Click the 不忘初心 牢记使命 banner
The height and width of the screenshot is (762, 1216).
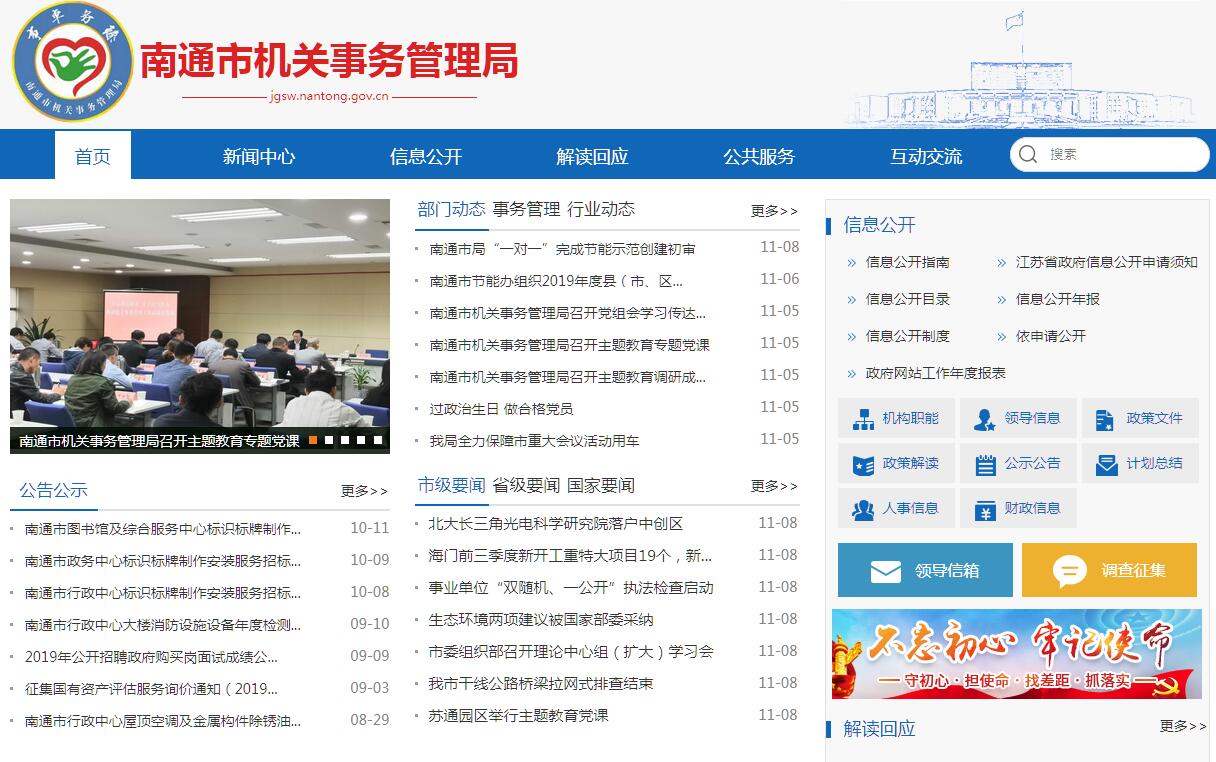tap(1015, 654)
